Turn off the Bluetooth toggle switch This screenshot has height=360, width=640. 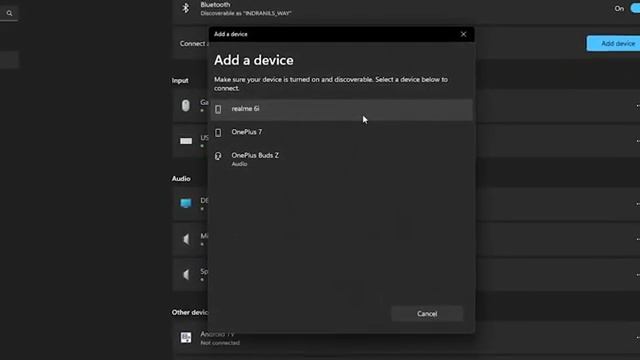click(635, 9)
